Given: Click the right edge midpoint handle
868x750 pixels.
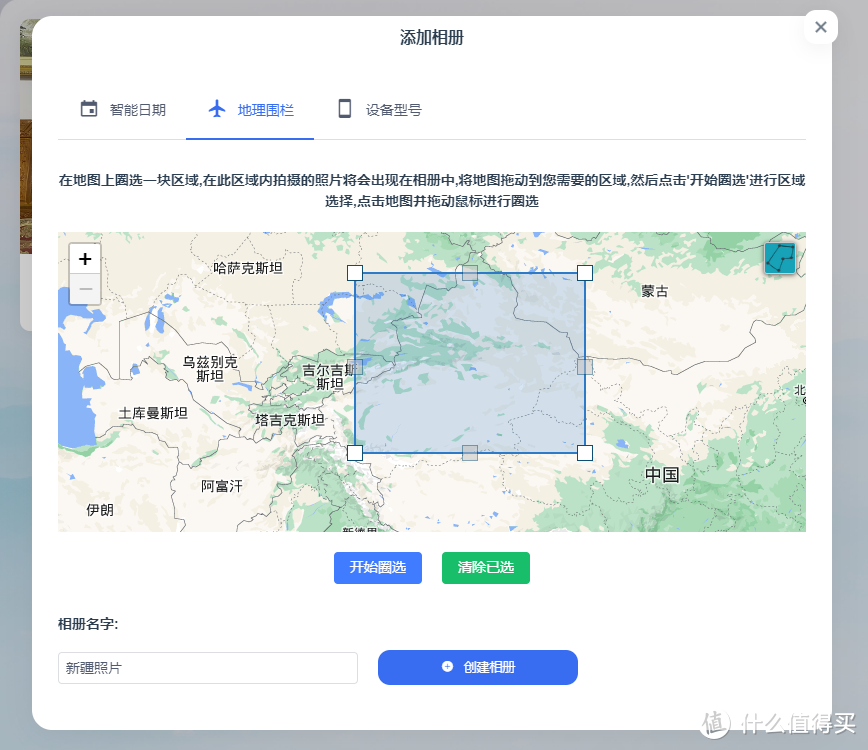Looking at the screenshot, I should pos(585,366).
